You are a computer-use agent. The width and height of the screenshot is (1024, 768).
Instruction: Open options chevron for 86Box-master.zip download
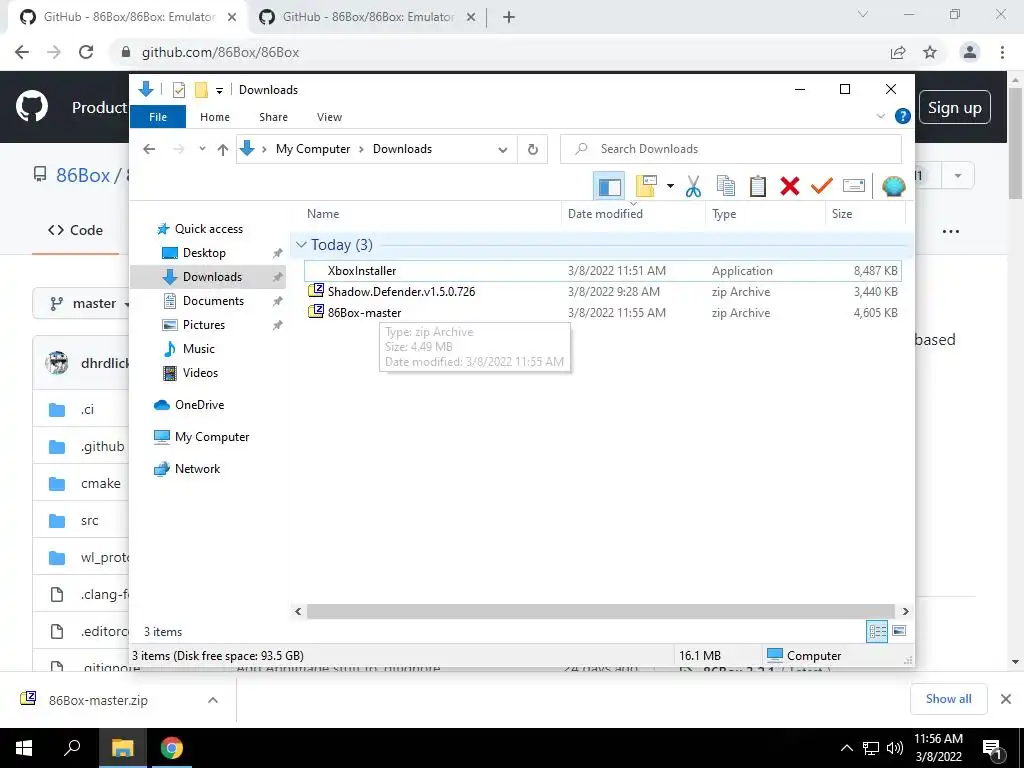click(x=213, y=700)
